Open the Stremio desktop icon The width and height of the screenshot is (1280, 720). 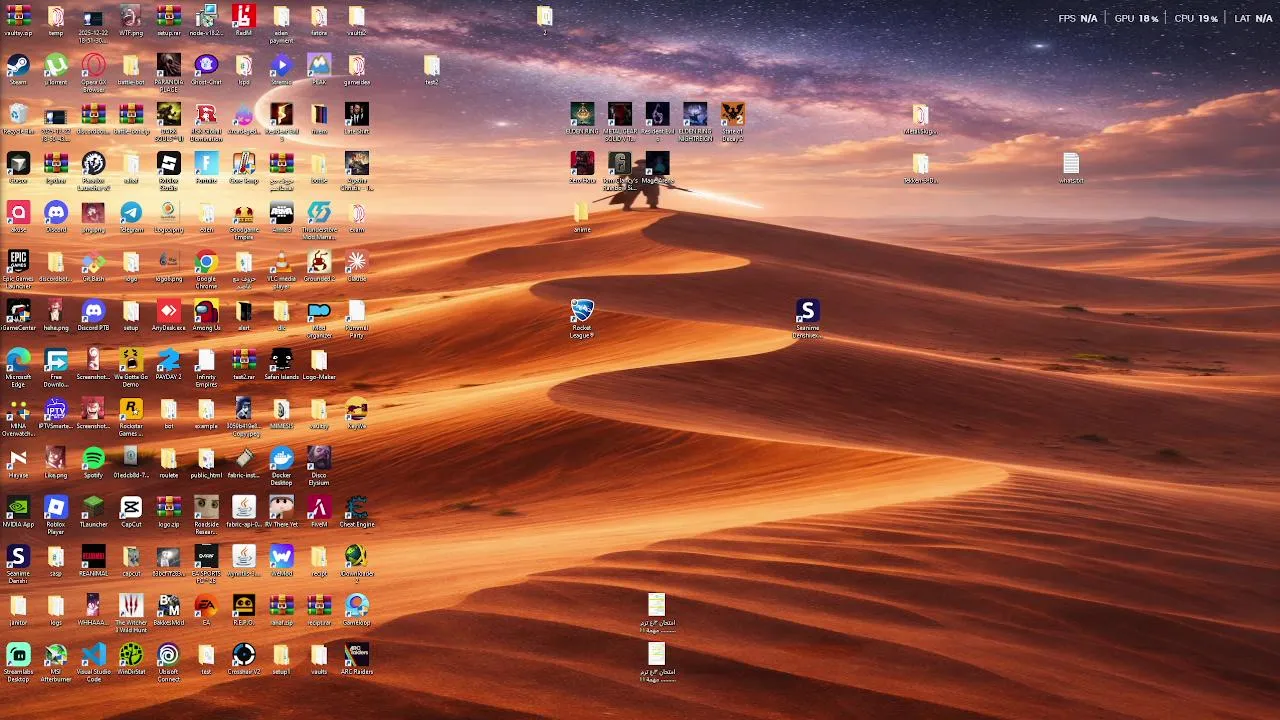[x=281, y=69]
